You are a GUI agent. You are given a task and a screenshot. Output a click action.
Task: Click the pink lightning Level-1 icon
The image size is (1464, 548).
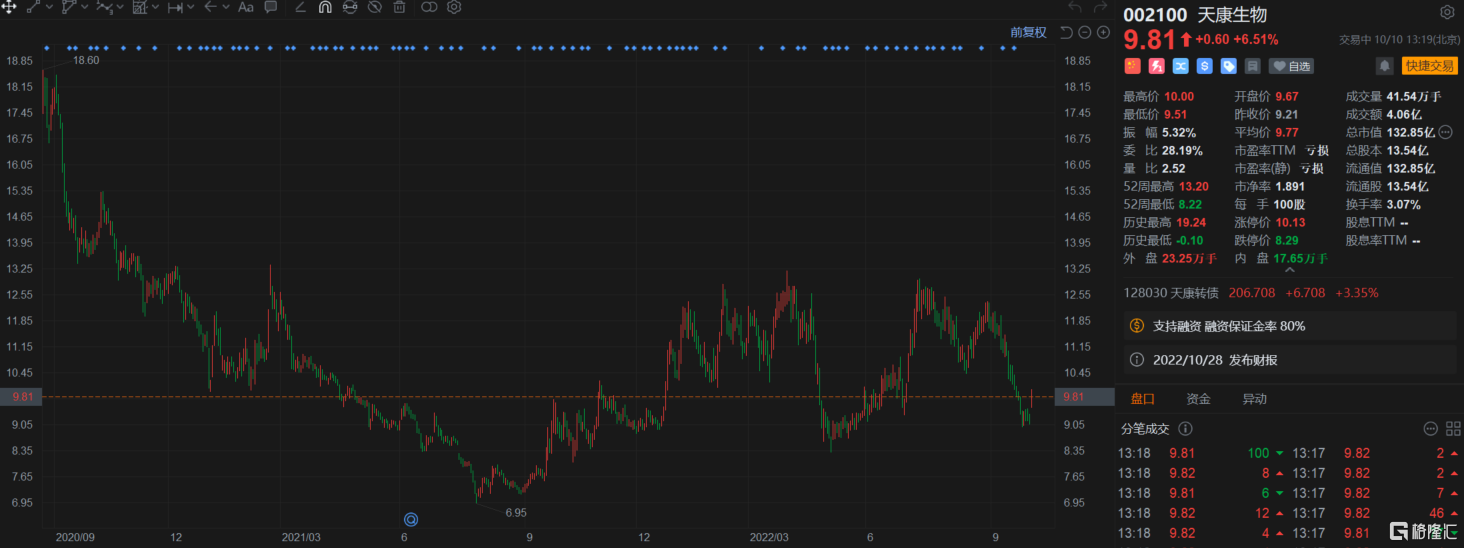[x=1156, y=66]
